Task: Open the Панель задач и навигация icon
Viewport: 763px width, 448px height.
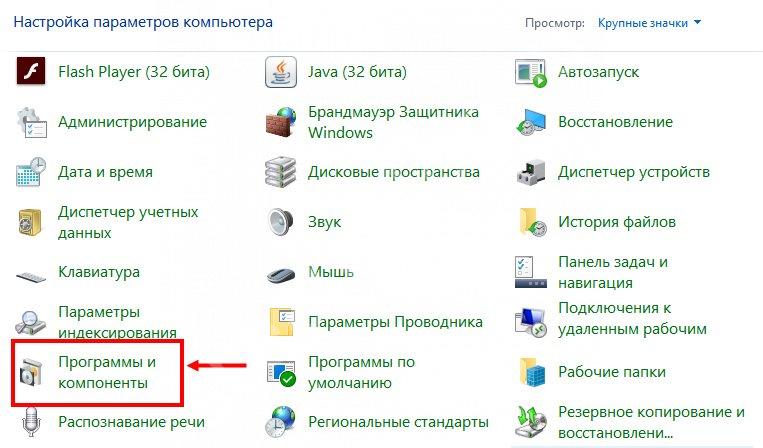Action: click(531, 272)
